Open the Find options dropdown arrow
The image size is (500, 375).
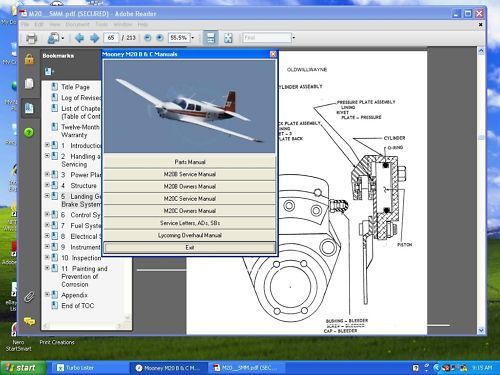(293, 38)
